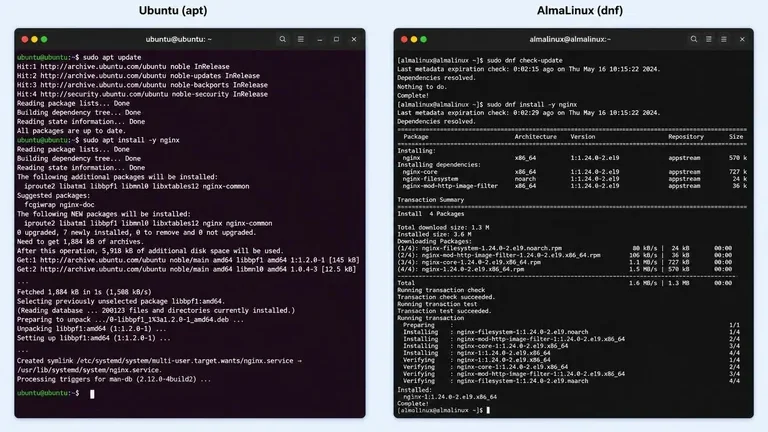Close the AlmaLinux terminal with the X button
The width and height of the screenshot is (768, 432).
742,39
